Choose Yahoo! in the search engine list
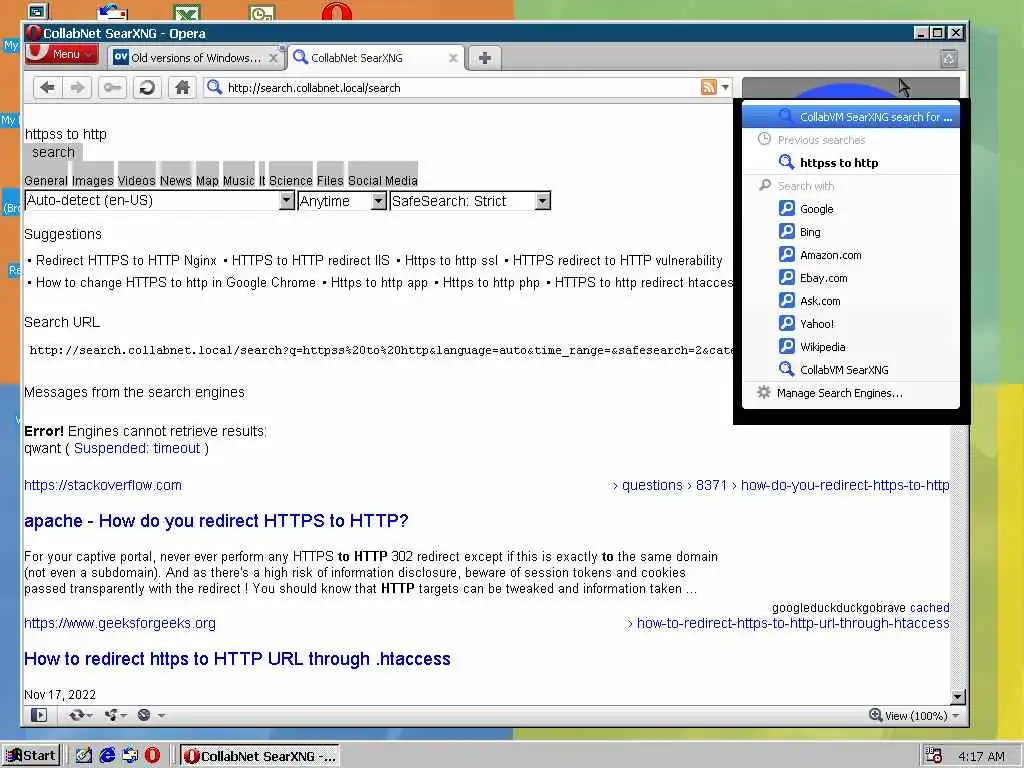The height and width of the screenshot is (768, 1024). pos(851,323)
